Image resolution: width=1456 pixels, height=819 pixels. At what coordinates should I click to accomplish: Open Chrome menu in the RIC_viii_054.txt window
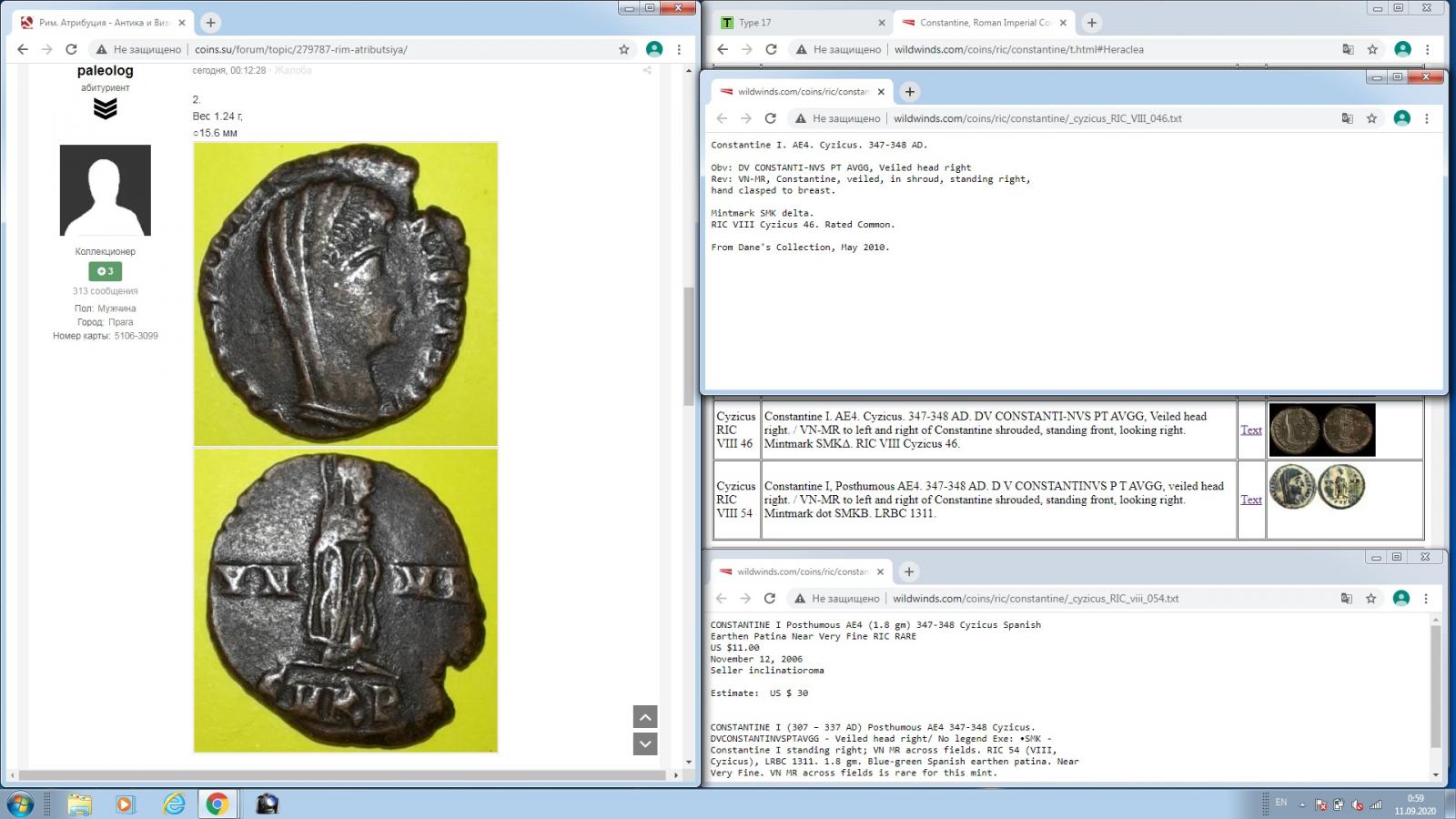[1425, 599]
